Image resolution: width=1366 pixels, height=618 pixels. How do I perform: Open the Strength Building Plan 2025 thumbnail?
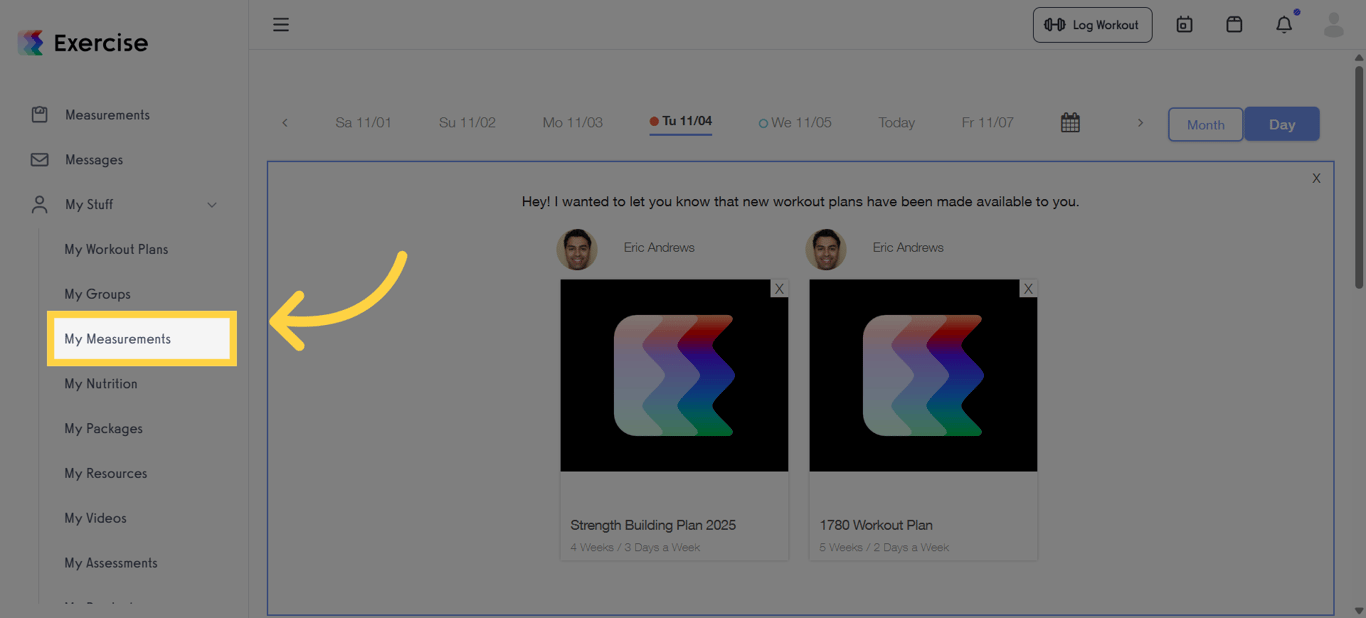674,375
